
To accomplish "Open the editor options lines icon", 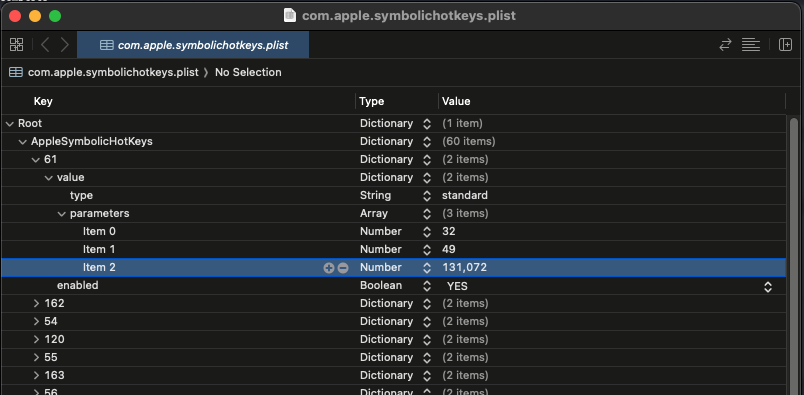I will tap(751, 45).
